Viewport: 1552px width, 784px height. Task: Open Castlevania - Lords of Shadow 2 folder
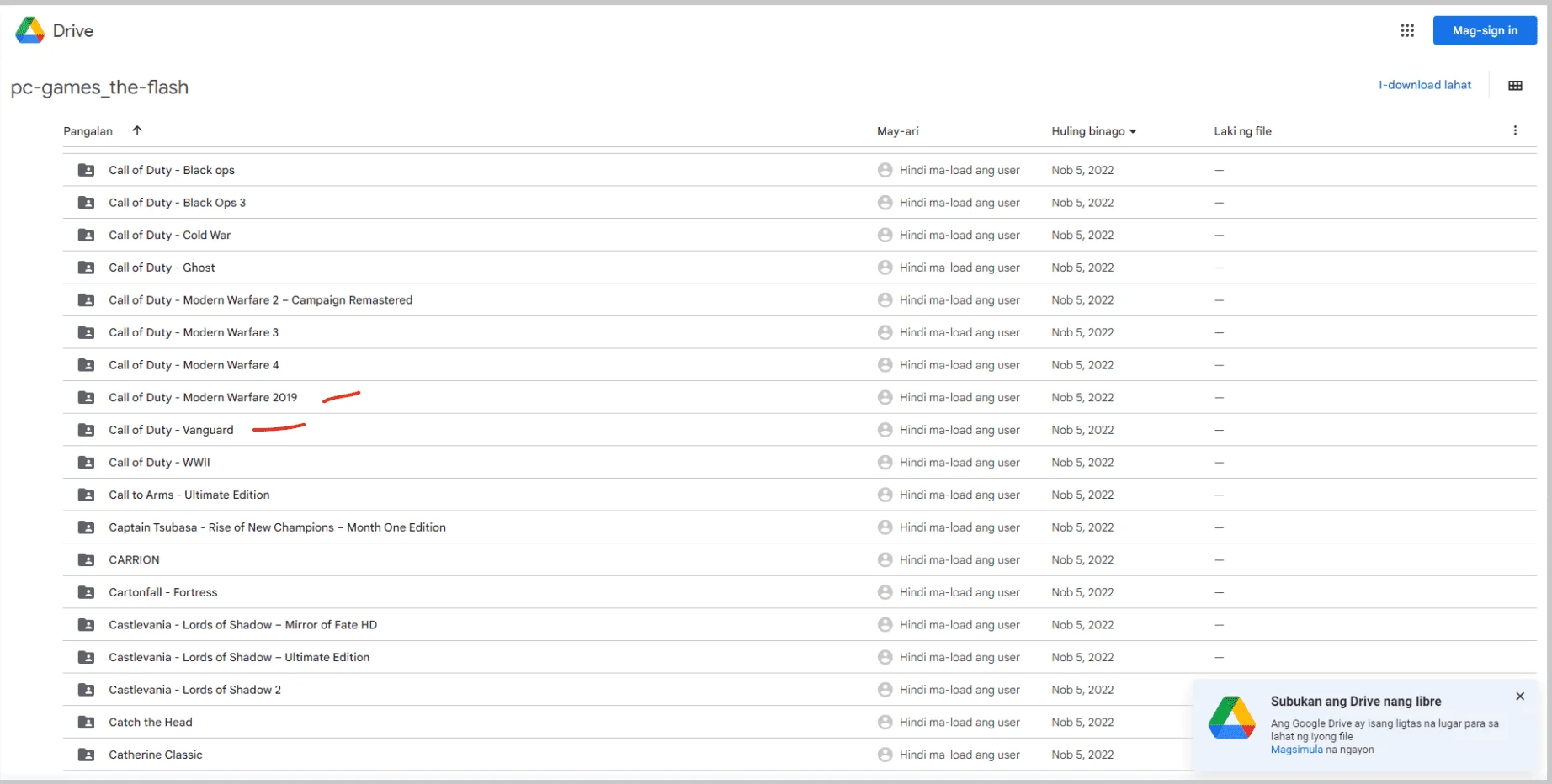tap(194, 690)
